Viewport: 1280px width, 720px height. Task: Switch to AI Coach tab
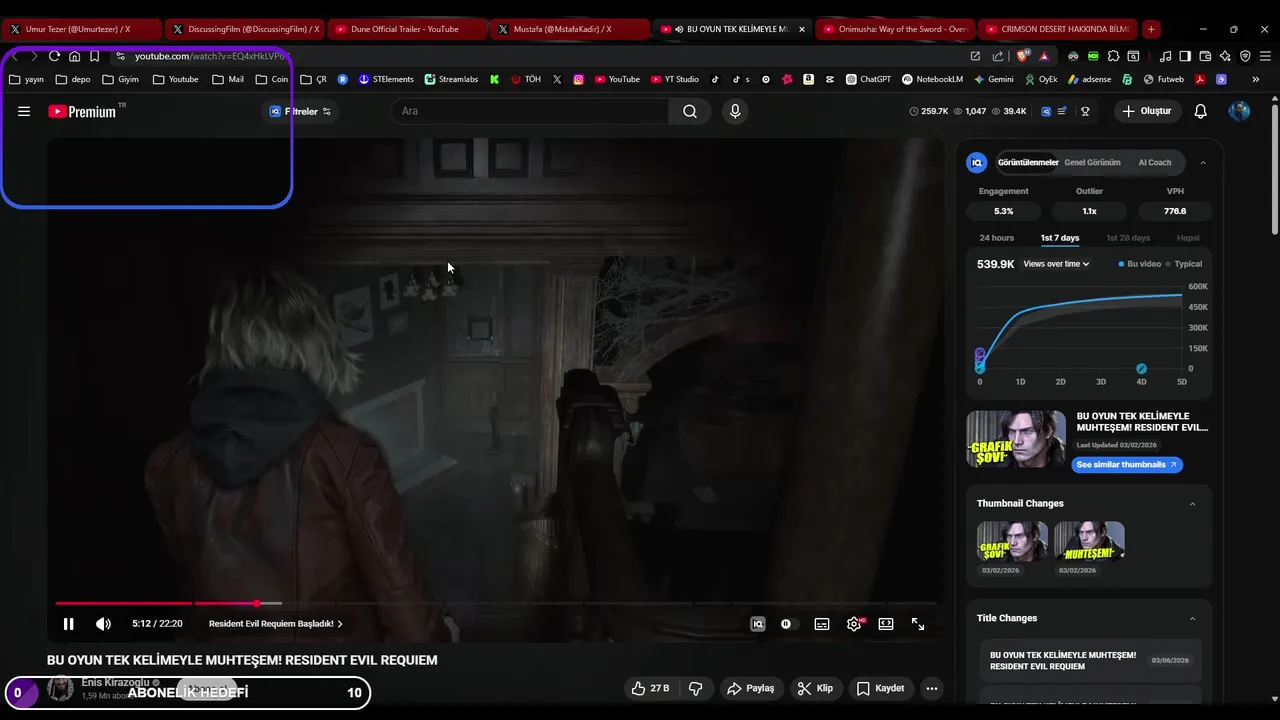[1154, 162]
